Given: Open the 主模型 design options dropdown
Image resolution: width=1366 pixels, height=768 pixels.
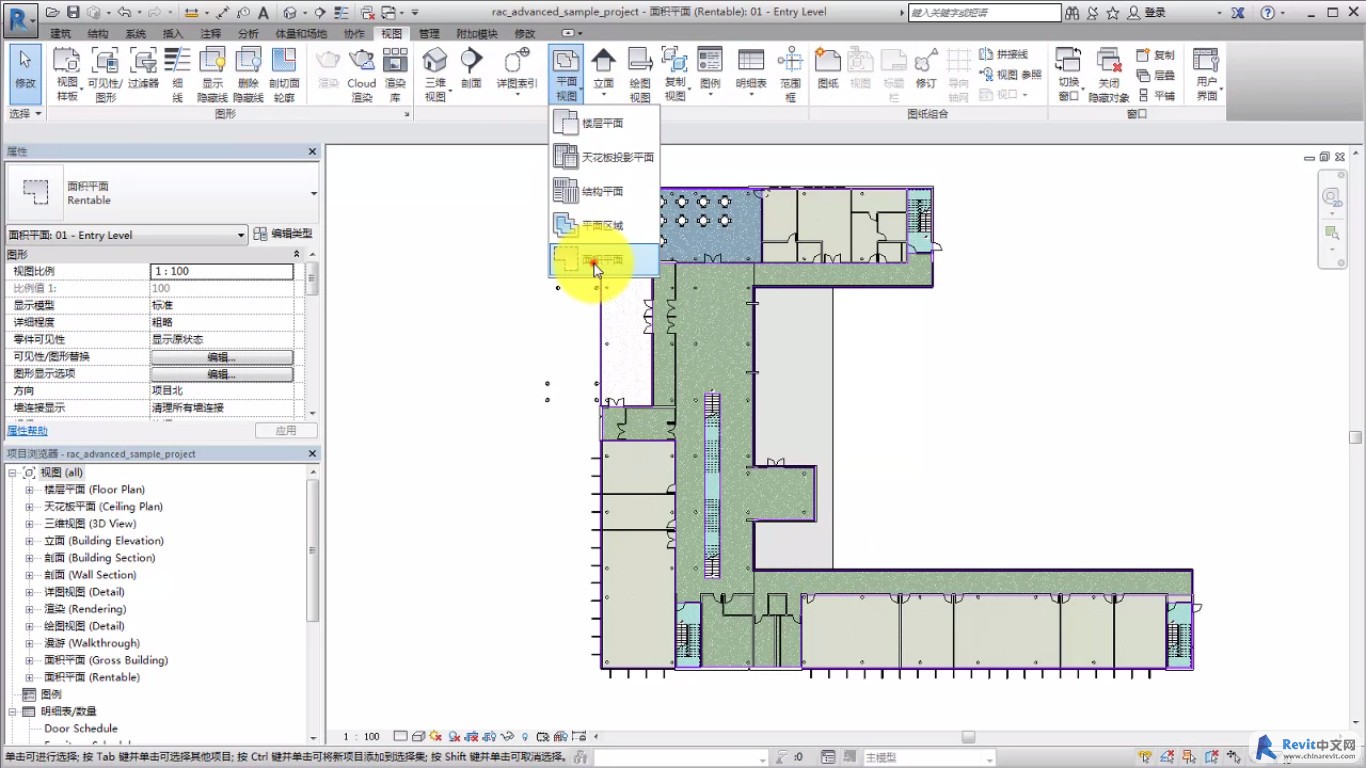Looking at the screenshot, I should tap(928, 758).
